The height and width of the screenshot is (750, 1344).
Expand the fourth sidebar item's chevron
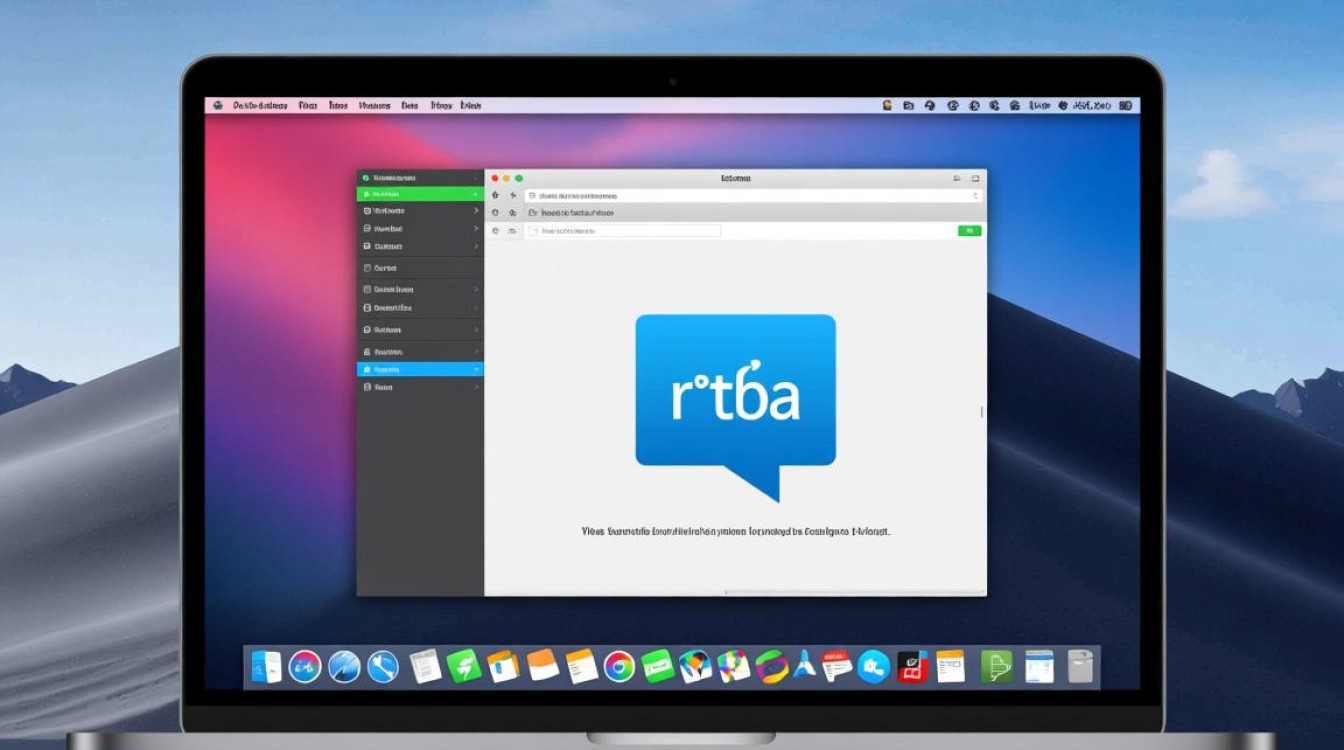[x=476, y=229]
